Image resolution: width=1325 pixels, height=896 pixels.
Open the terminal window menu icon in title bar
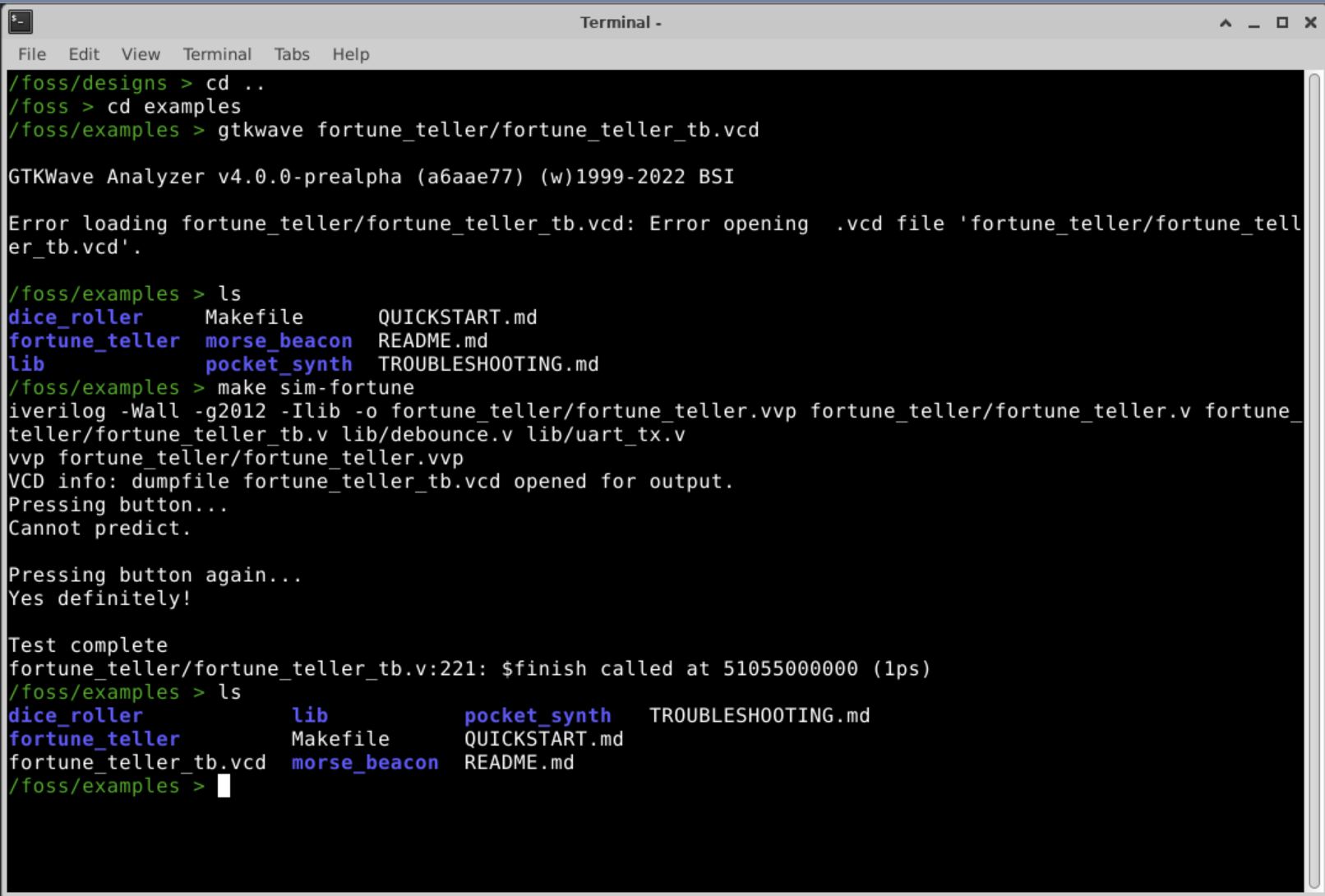point(20,22)
